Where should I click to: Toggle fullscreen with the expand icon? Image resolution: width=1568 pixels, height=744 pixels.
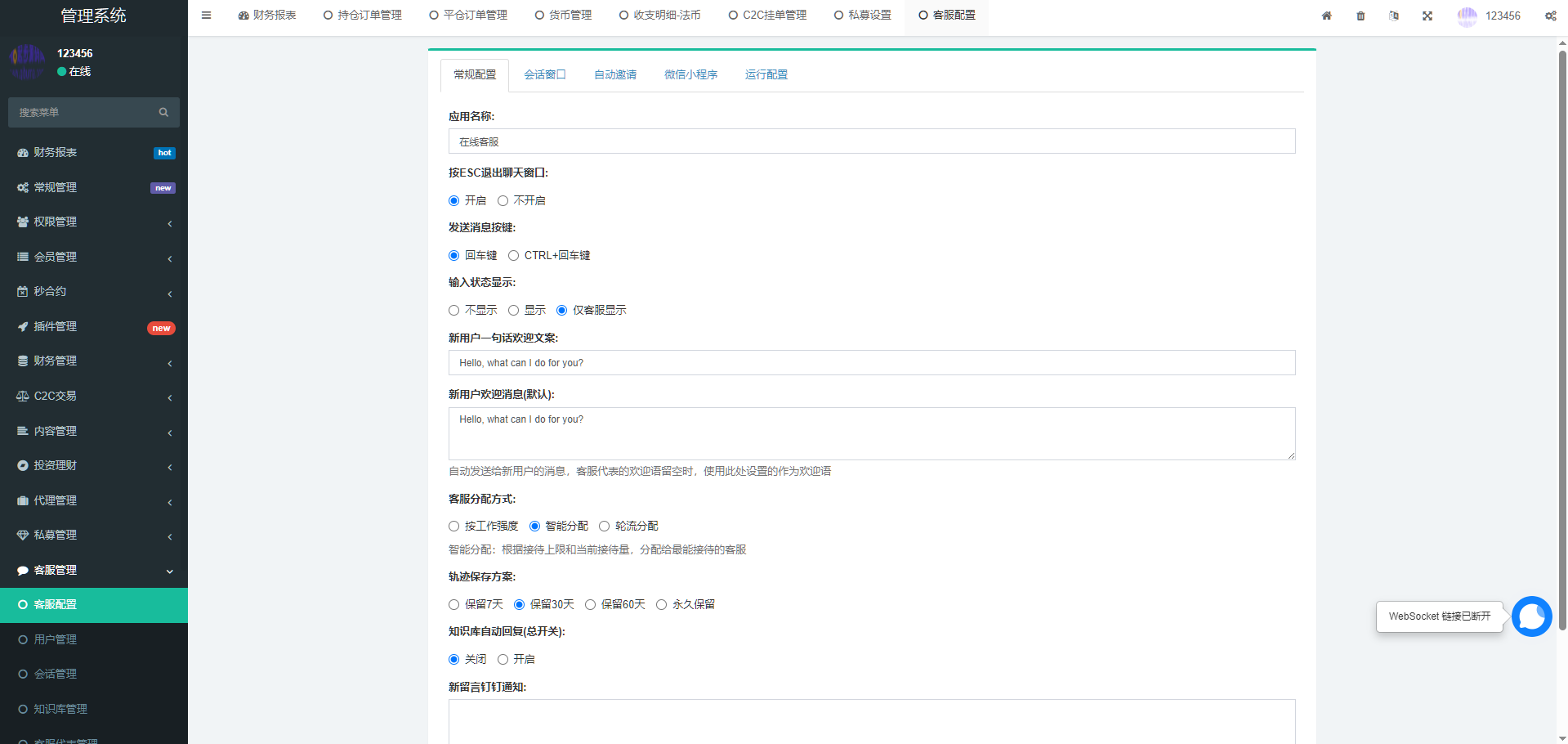(x=1427, y=16)
